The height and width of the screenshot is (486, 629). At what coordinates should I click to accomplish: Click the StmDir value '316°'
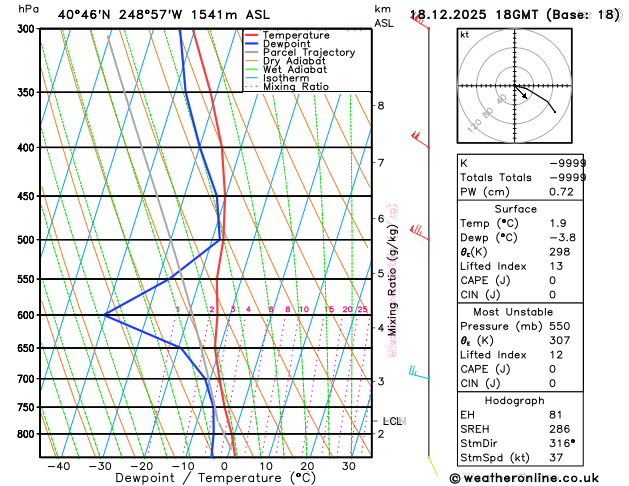(562, 443)
